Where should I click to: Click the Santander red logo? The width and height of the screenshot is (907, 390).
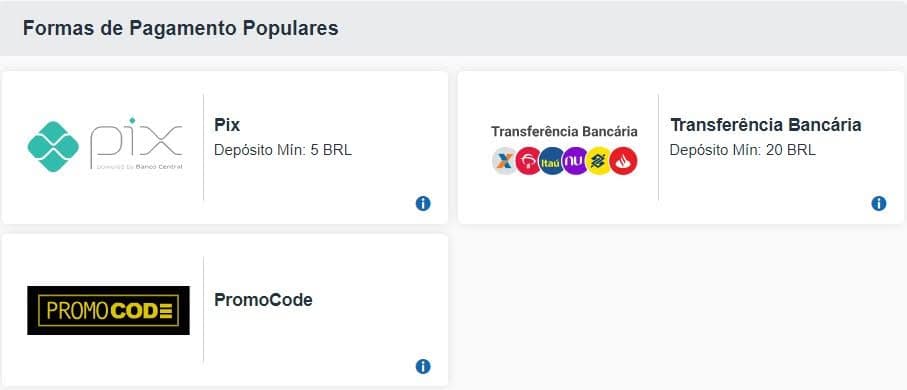624,161
